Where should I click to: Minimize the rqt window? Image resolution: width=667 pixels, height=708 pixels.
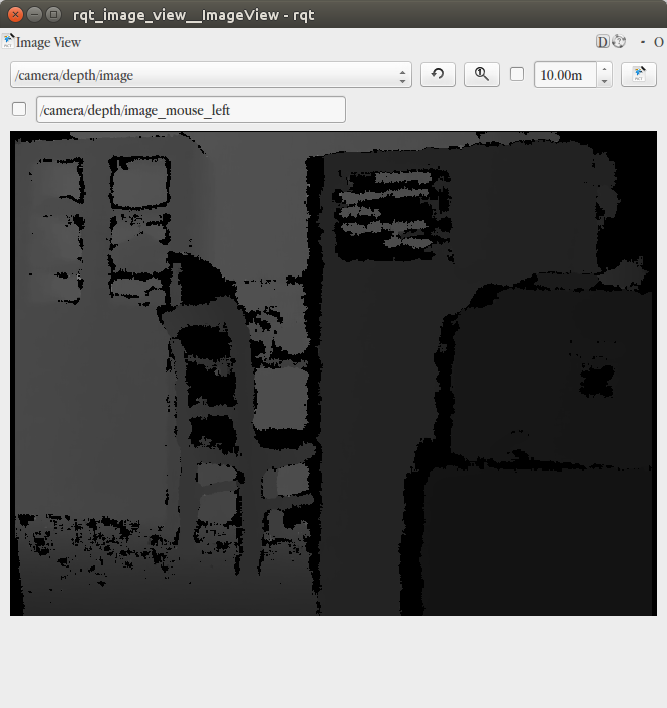coord(34,14)
